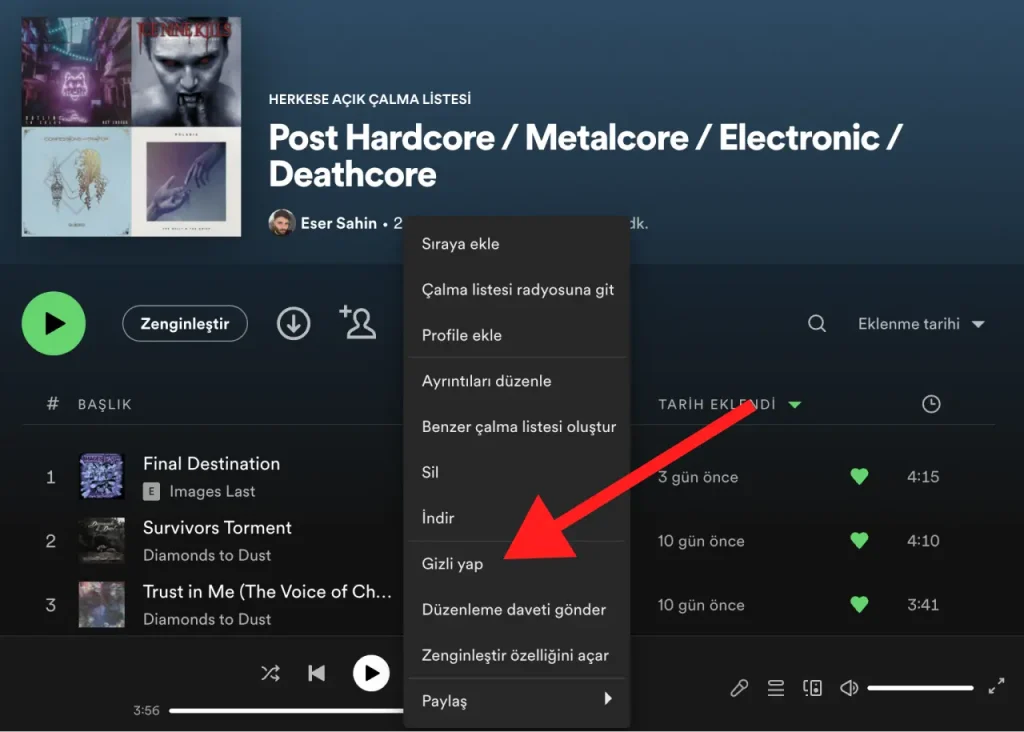
Task: Click the Final Destination album thumbnail
Action: coord(101,476)
